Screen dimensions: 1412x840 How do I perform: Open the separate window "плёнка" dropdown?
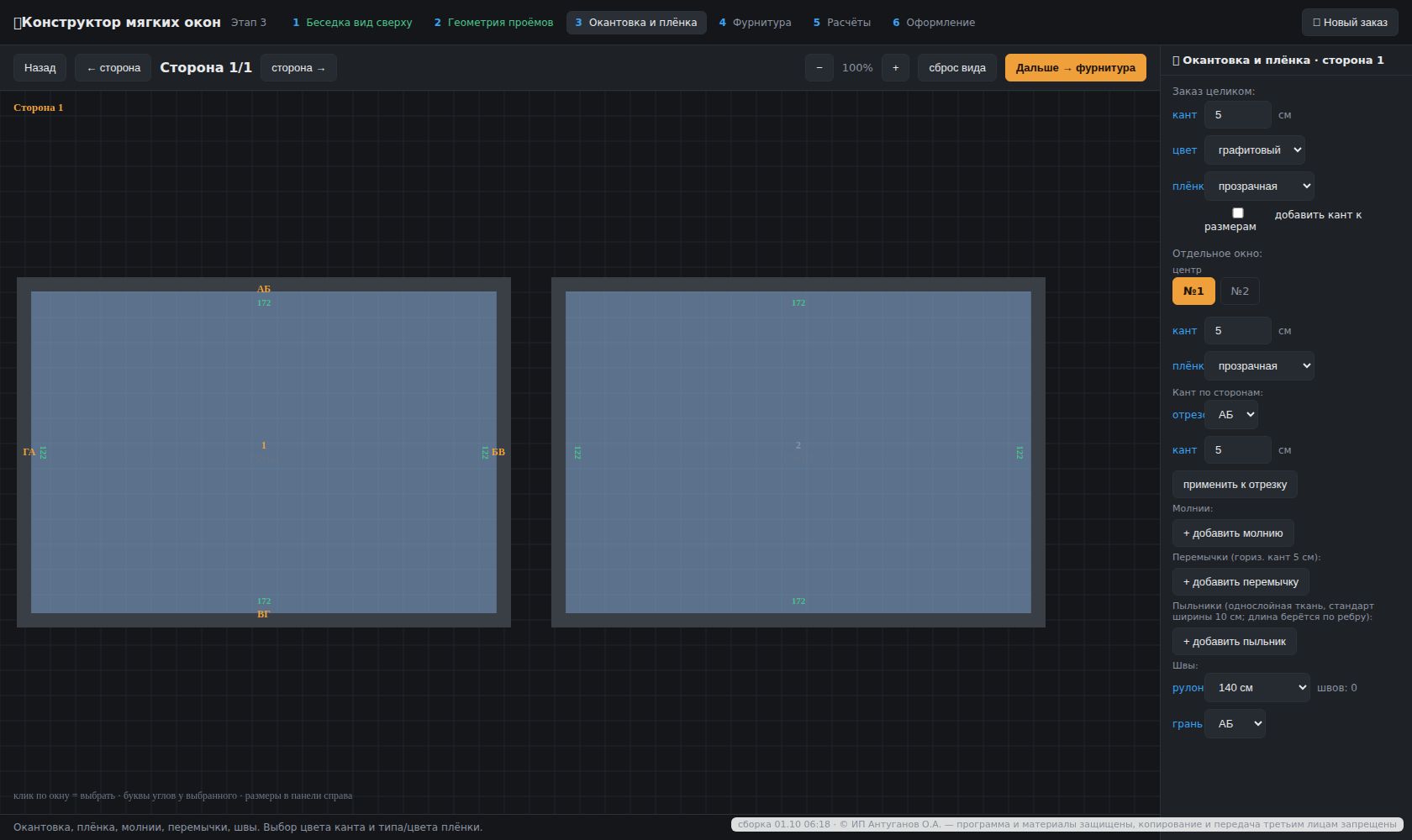tap(1259, 366)
